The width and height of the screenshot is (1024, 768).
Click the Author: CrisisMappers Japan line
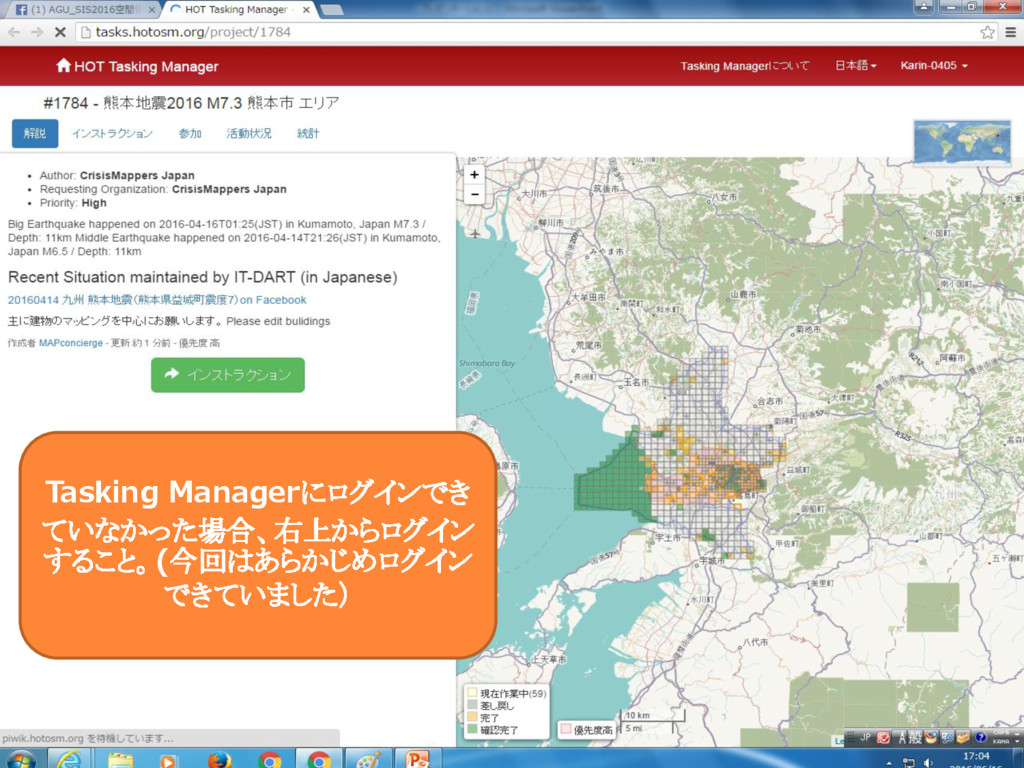pos(117,175)
